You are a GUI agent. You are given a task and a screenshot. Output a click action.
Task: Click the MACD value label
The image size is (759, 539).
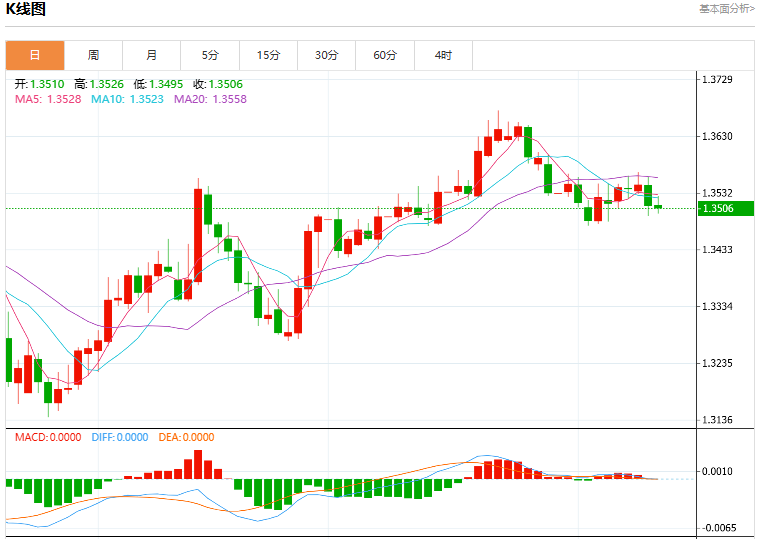pos(48,437)
